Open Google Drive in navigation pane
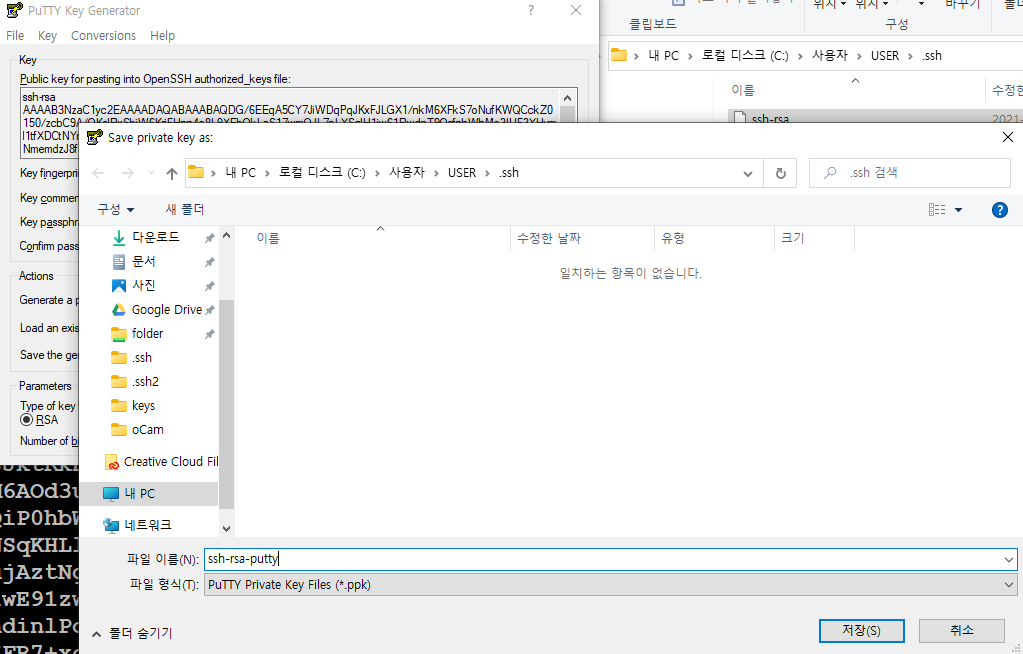Viewport: 1023px width, 654px height. (x=166, y=309)
